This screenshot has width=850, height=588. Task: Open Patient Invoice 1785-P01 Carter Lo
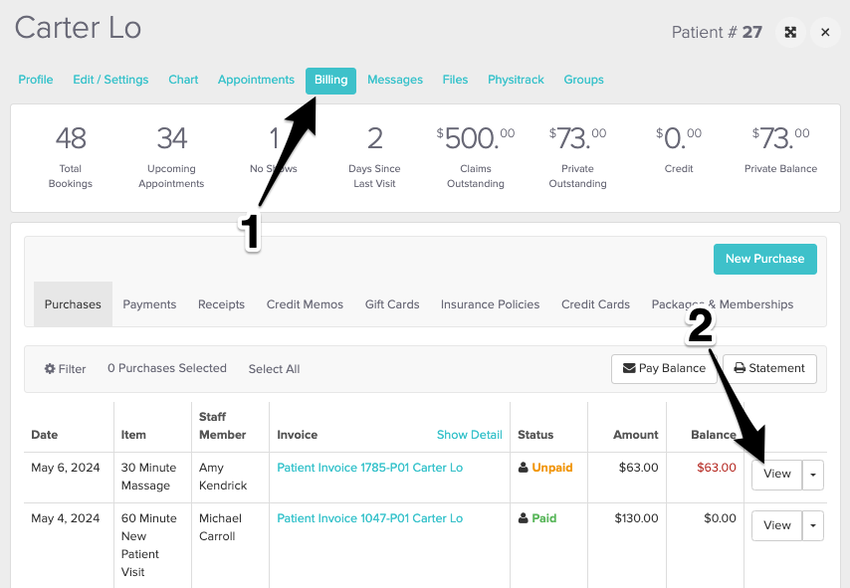click(x=370, y=468)
